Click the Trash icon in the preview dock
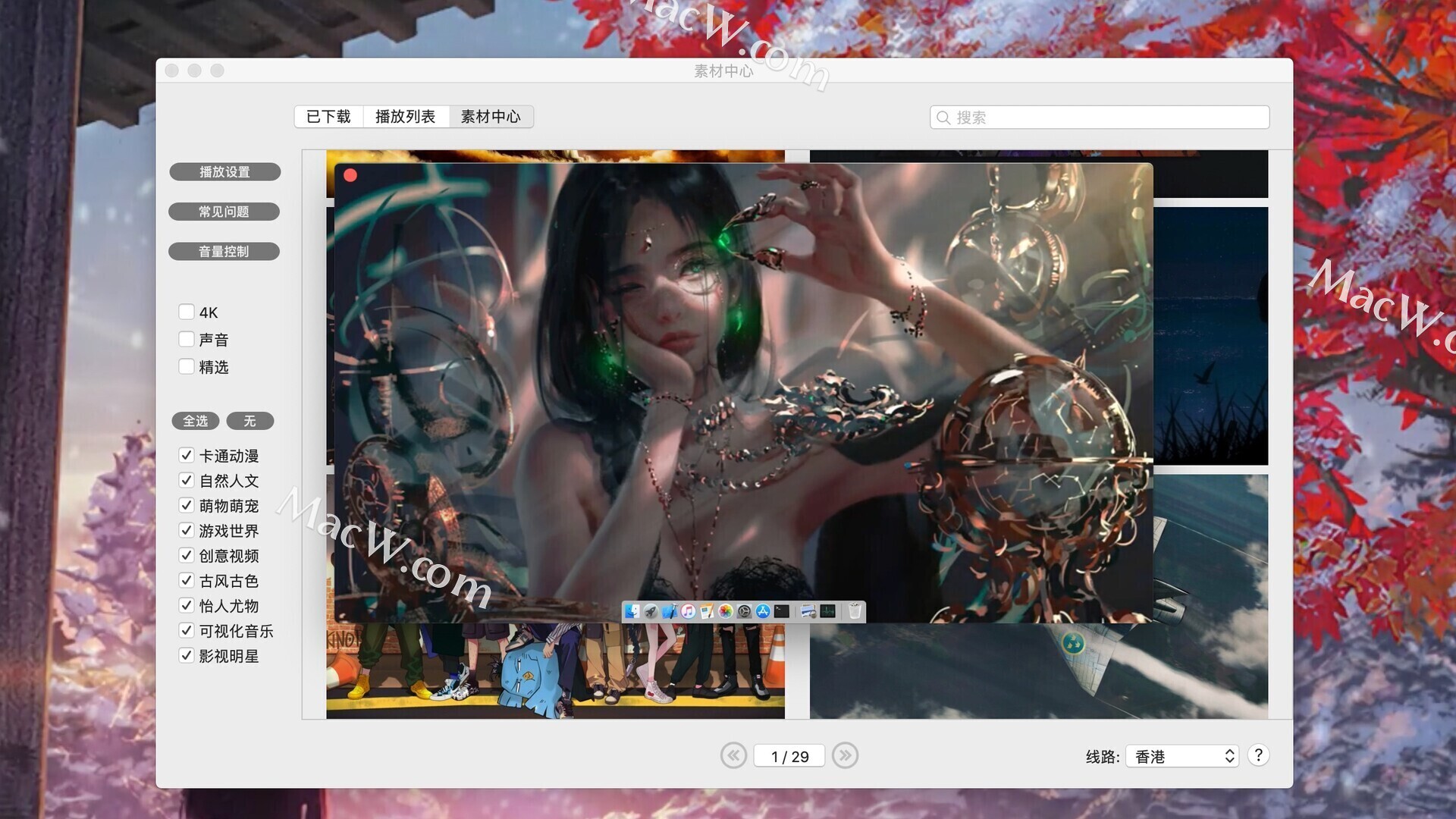The image size is (1456, 819). click(x=855, y=611)
